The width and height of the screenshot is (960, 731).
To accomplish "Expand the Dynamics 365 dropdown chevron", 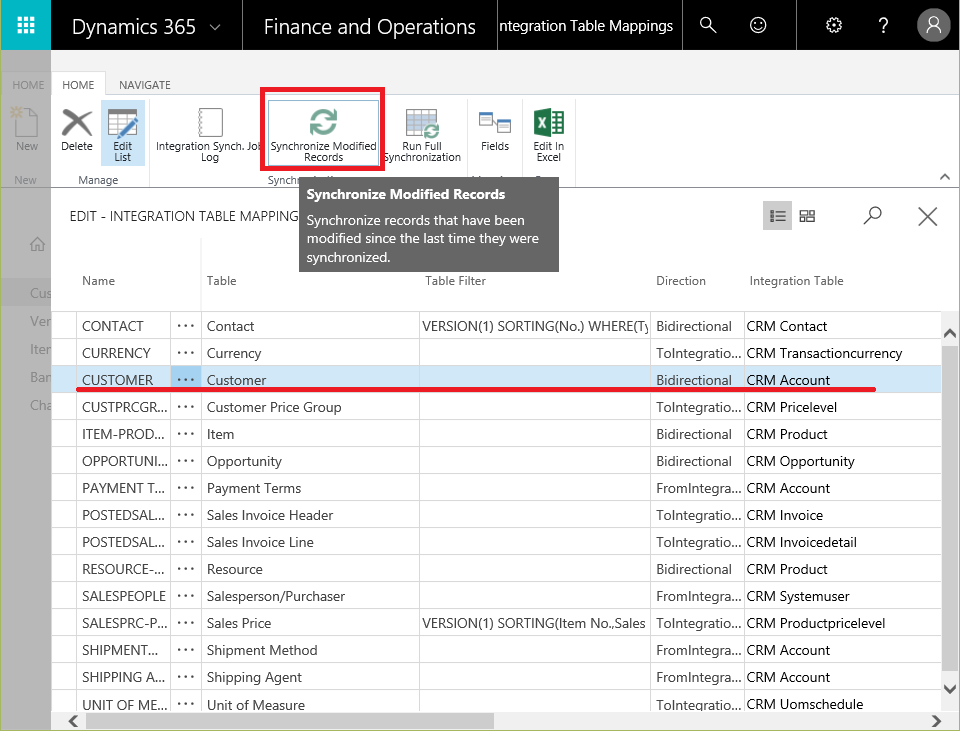I will pyautogui.click(x=215, y=27).
